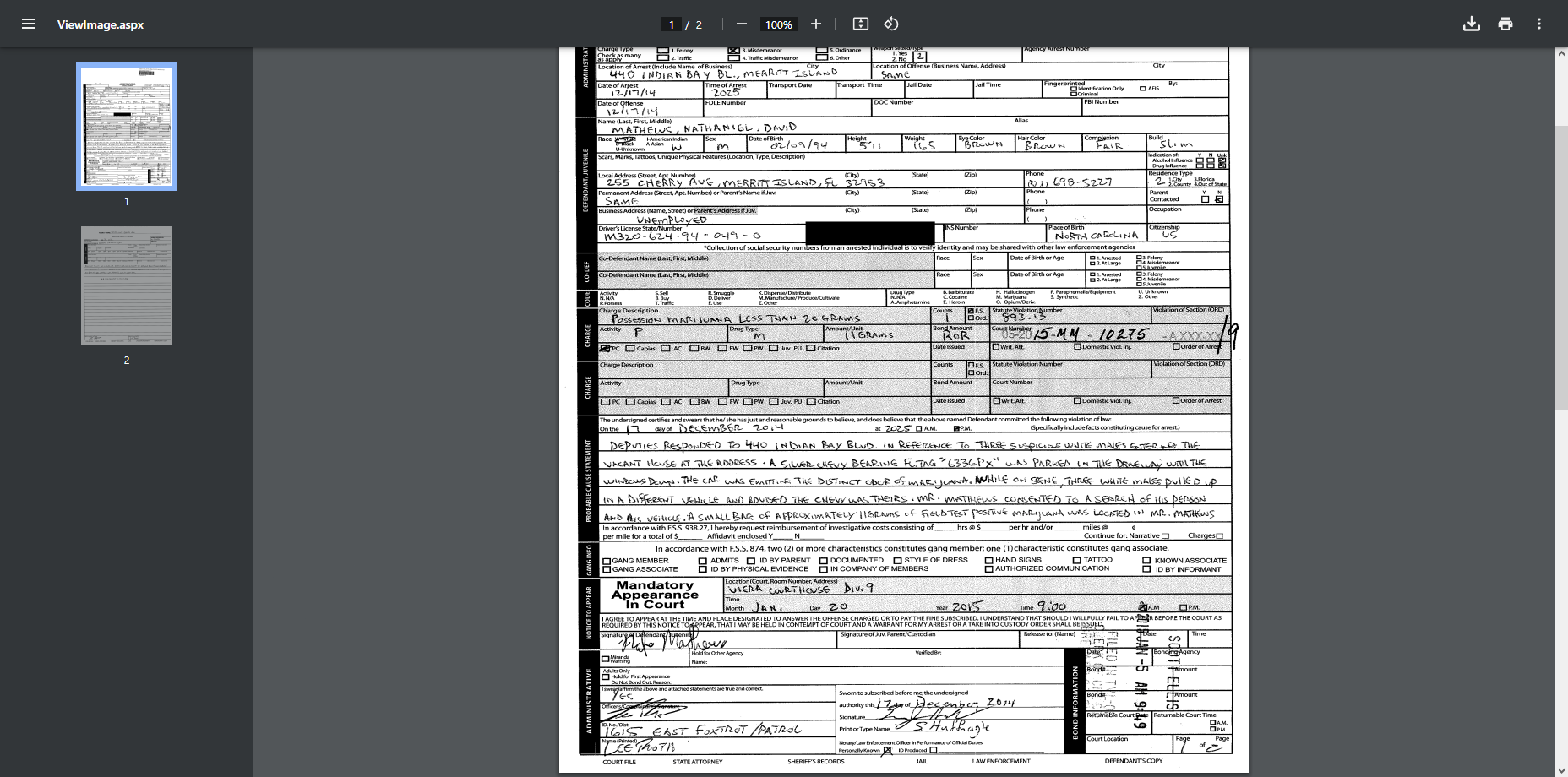Screen dimensions: 1568x777
Task: Rotate the document counterclockwise
Action: tap(890, 24)
